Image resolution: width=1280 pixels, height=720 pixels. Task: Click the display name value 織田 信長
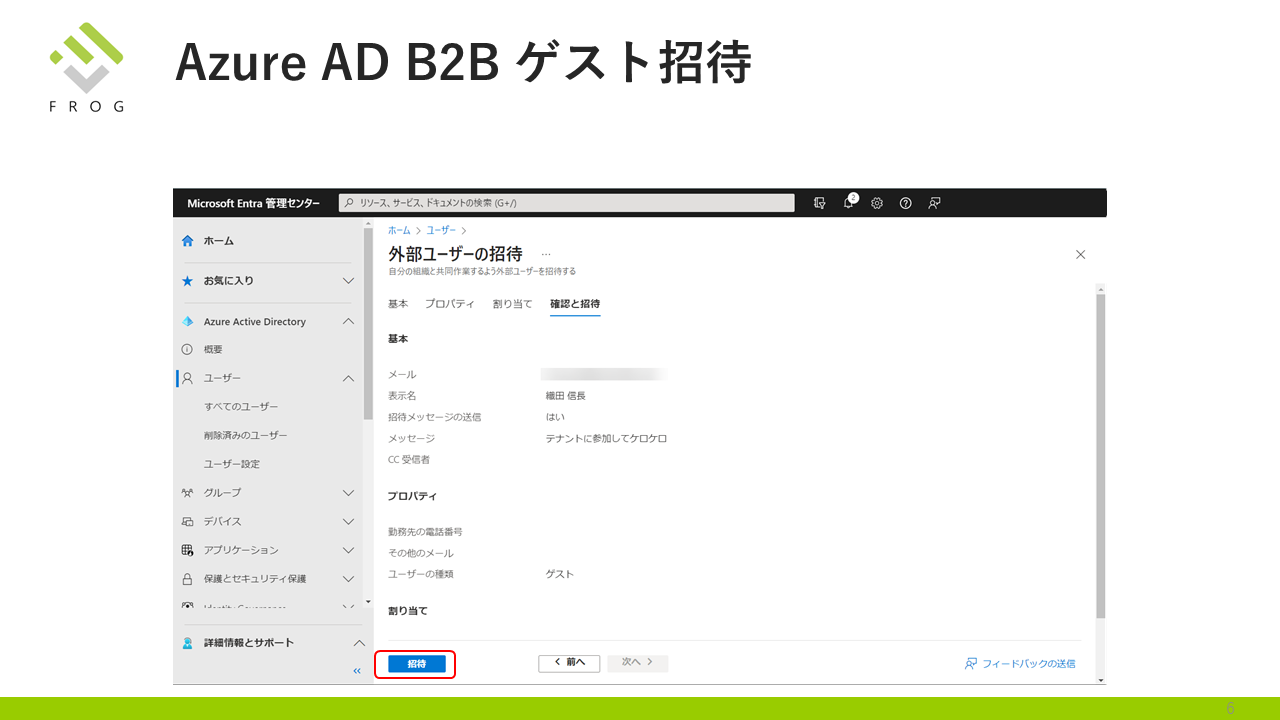click(x=566, y=396)
